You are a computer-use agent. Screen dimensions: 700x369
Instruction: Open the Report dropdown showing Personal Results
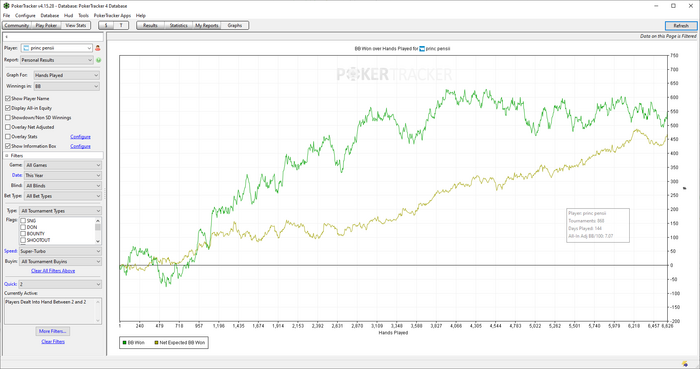(57, 60)
